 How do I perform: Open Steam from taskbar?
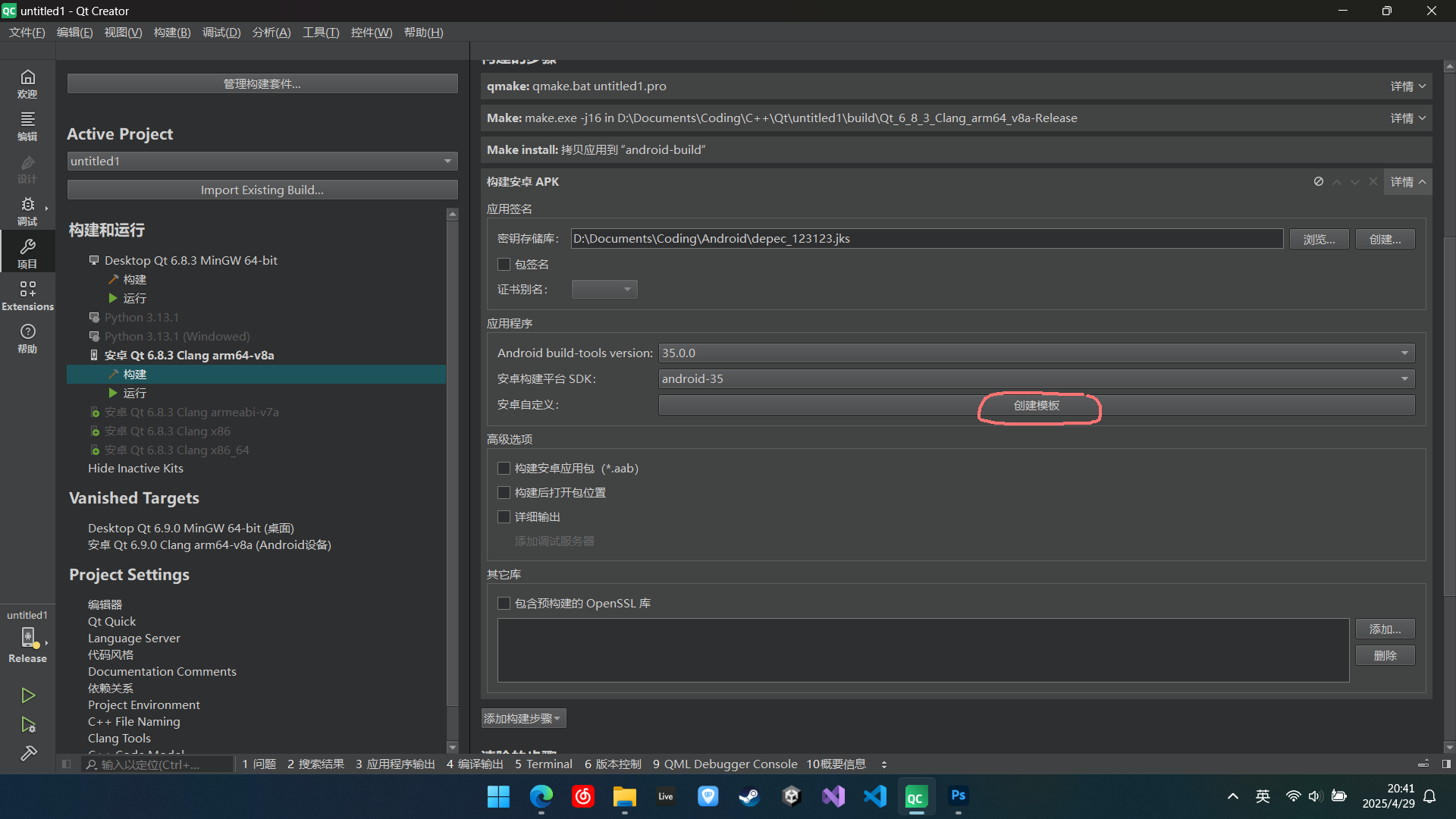(749, 796)
